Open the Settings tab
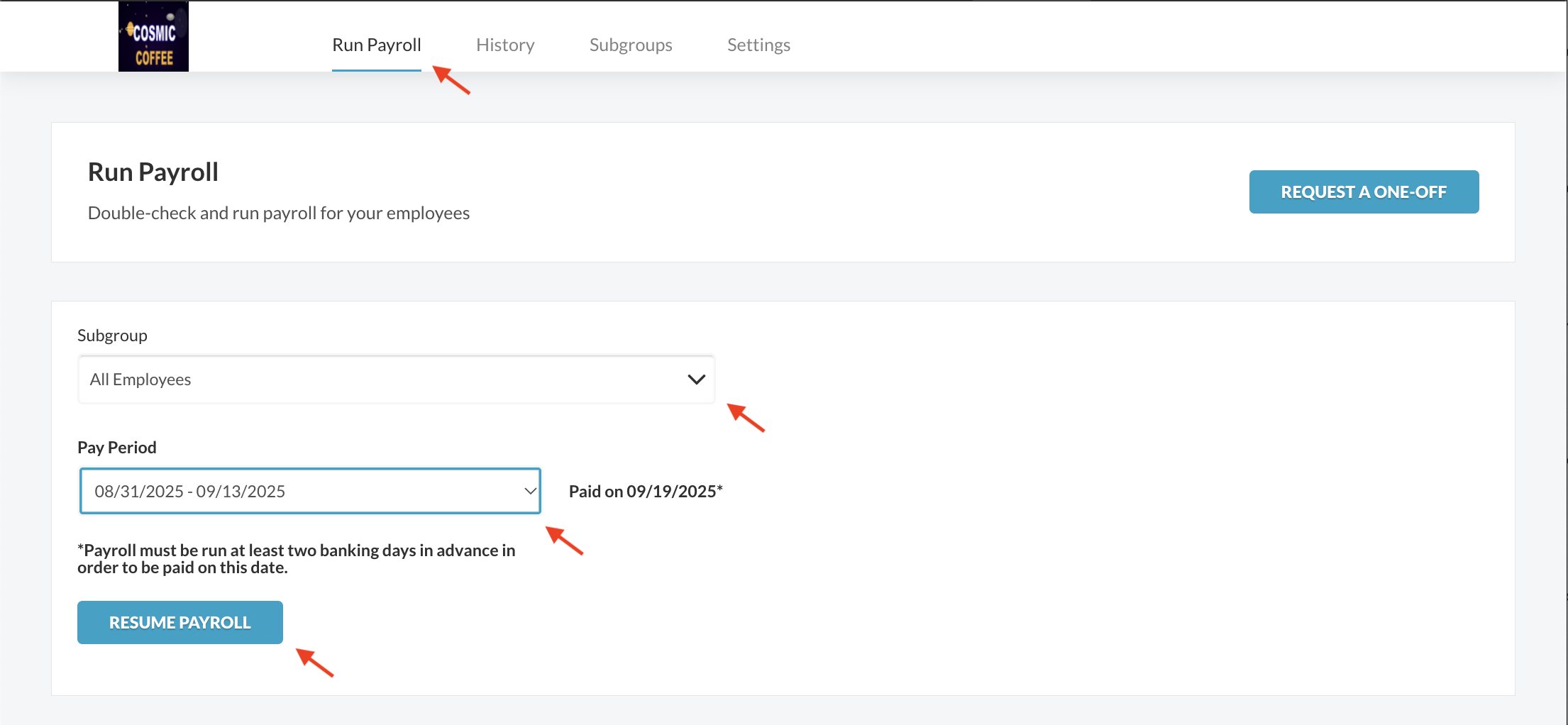The image size is (1568, 725). pyautogui.click(x=758, y=45)
